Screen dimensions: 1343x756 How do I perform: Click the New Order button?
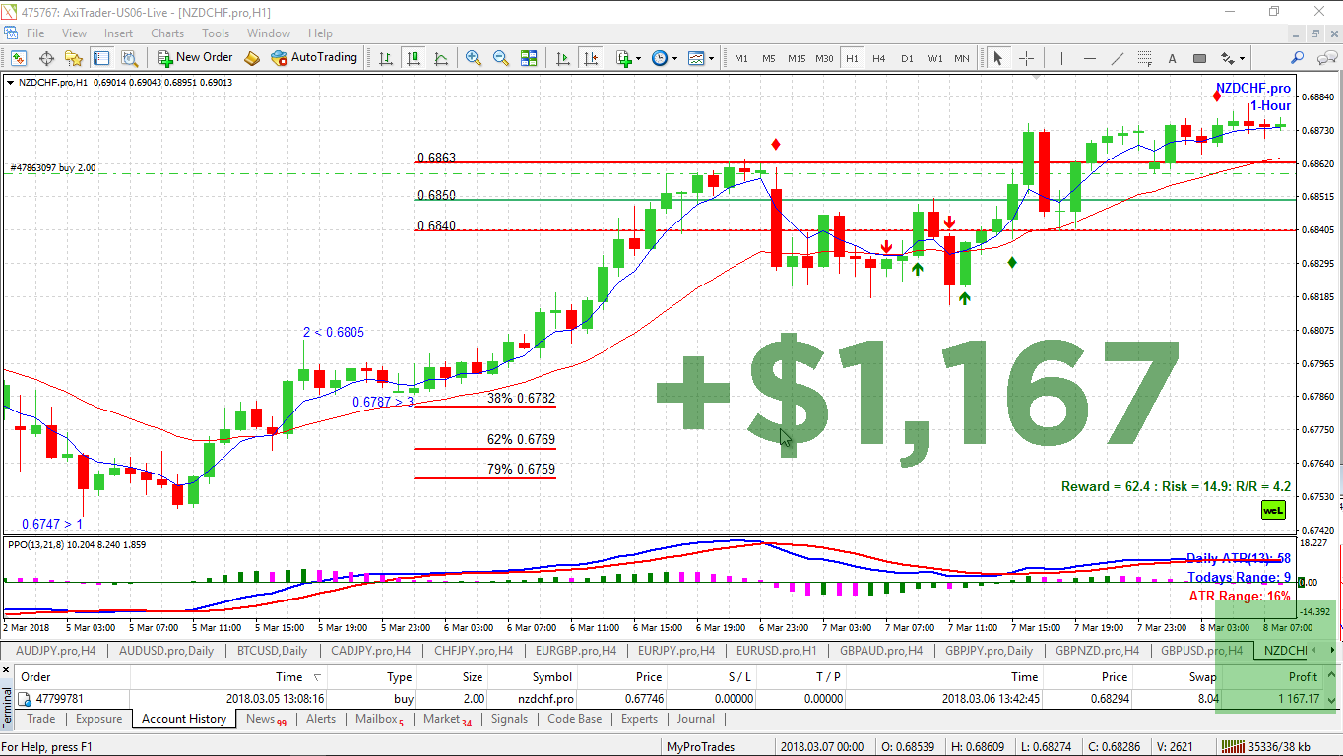pyautogui.click(x=195, y=58)
